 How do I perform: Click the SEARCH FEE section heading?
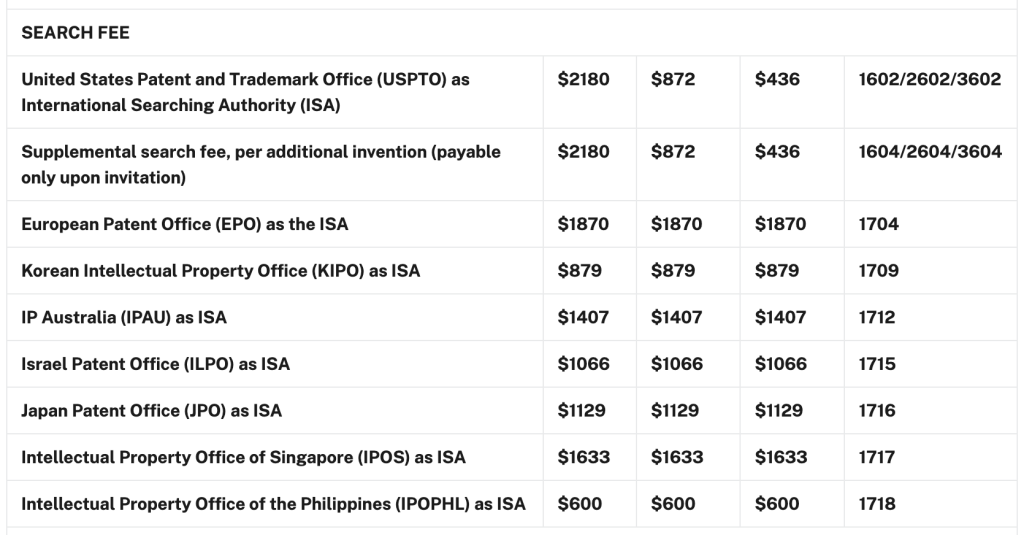click(x=75, y=33)
